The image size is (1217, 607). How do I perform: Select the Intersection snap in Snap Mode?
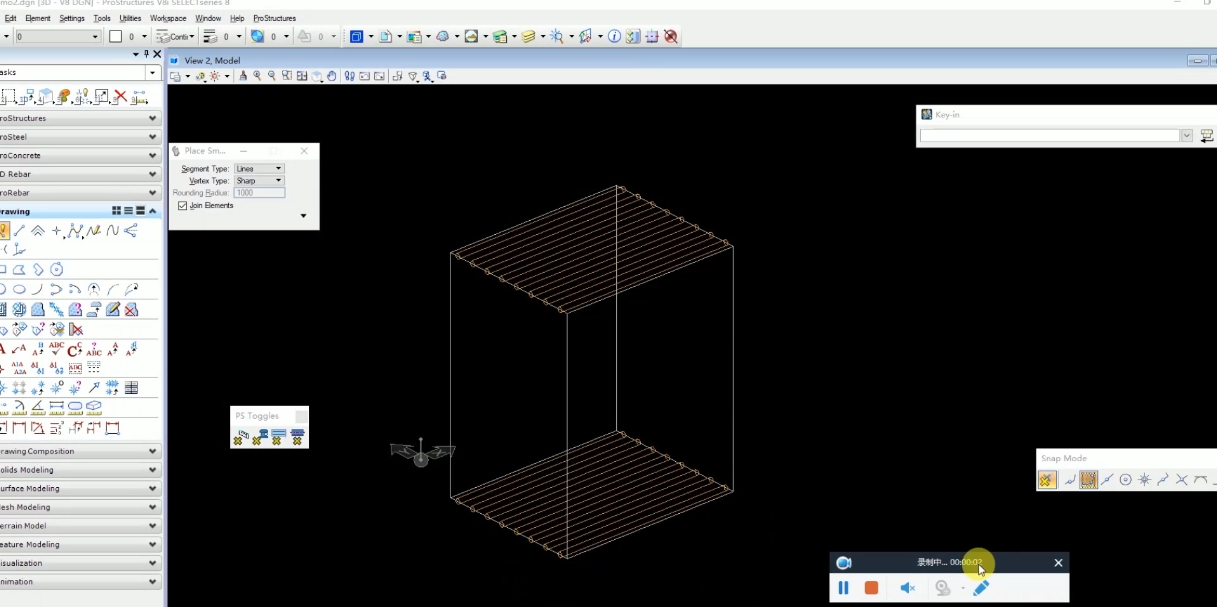click(x=1182, y=480)
